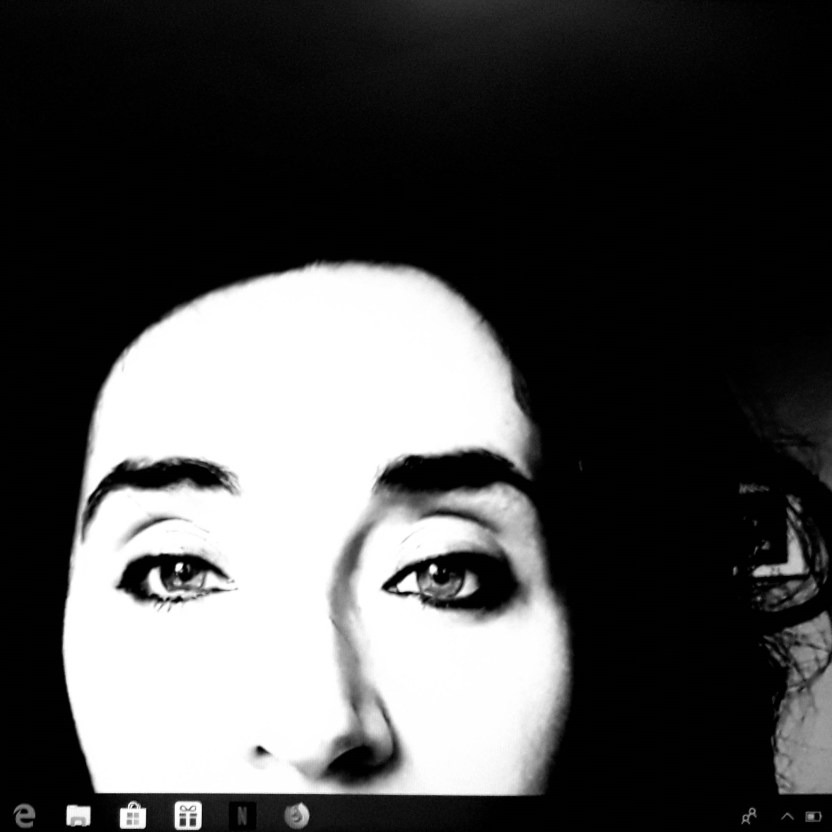Click the gift box taskbar icon
Viewport: 832px width, 832px height.
click(187, 815)
